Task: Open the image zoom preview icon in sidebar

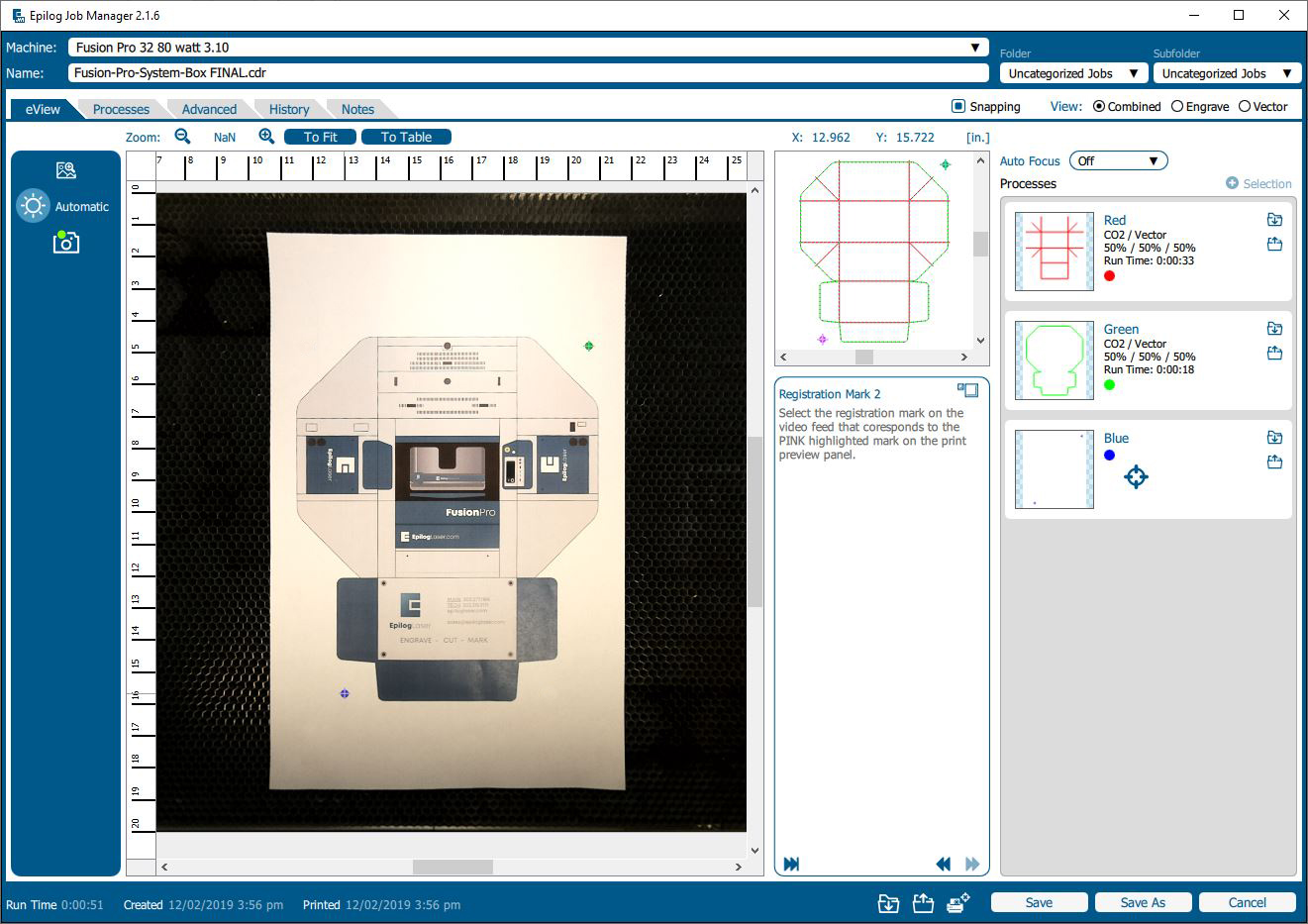Action: [x=66, y=170]
